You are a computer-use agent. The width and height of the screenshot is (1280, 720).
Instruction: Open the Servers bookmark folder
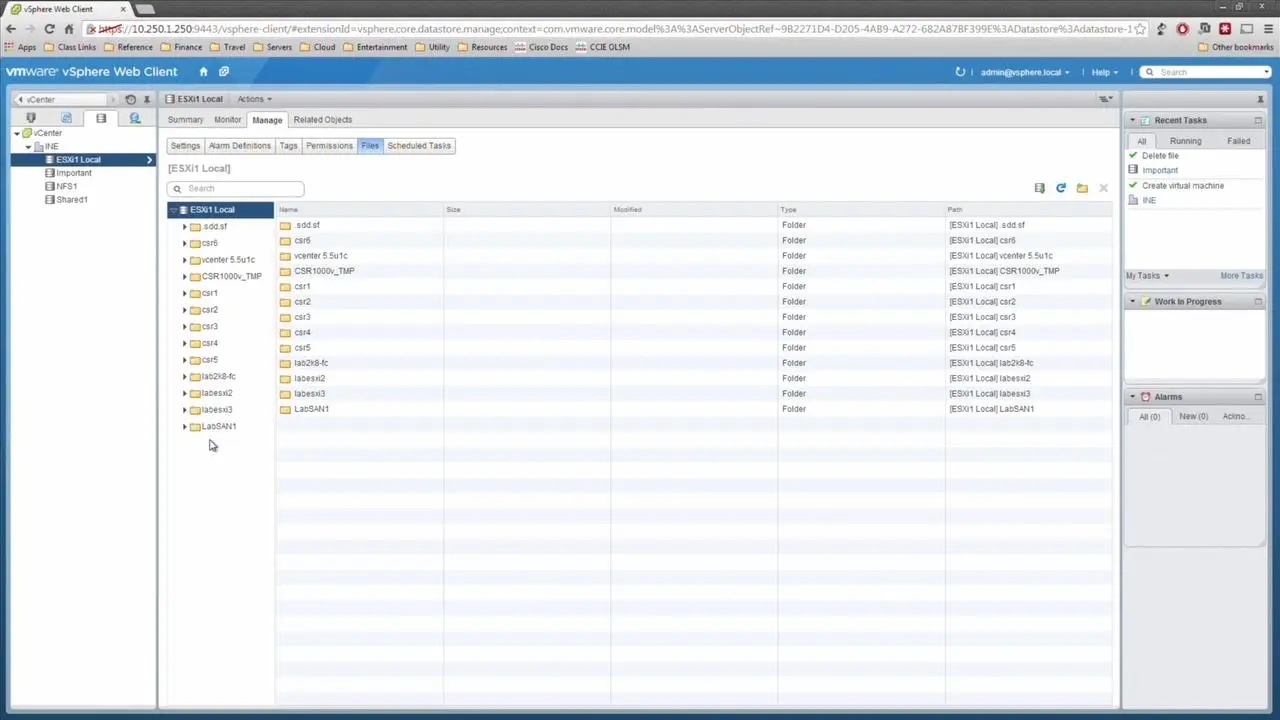pos(272,47)
